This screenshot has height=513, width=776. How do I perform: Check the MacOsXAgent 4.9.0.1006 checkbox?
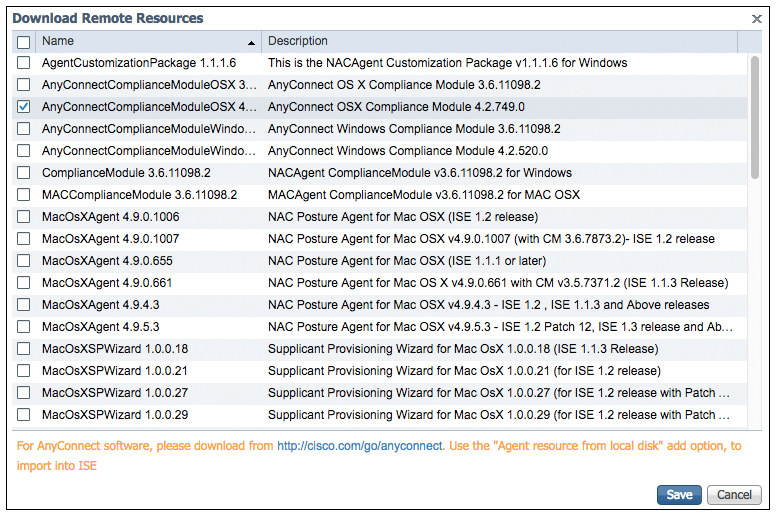23,217
